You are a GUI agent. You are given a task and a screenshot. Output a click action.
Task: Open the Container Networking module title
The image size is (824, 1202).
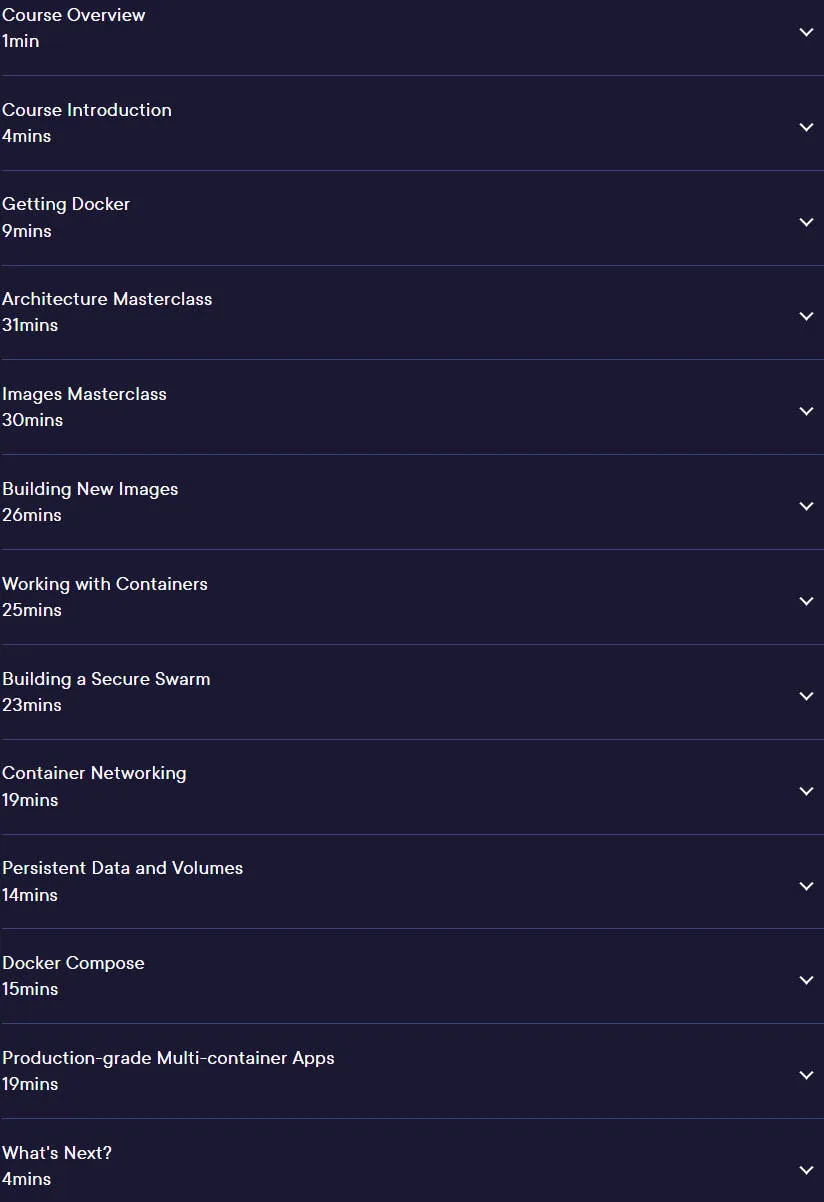point(94,773)
